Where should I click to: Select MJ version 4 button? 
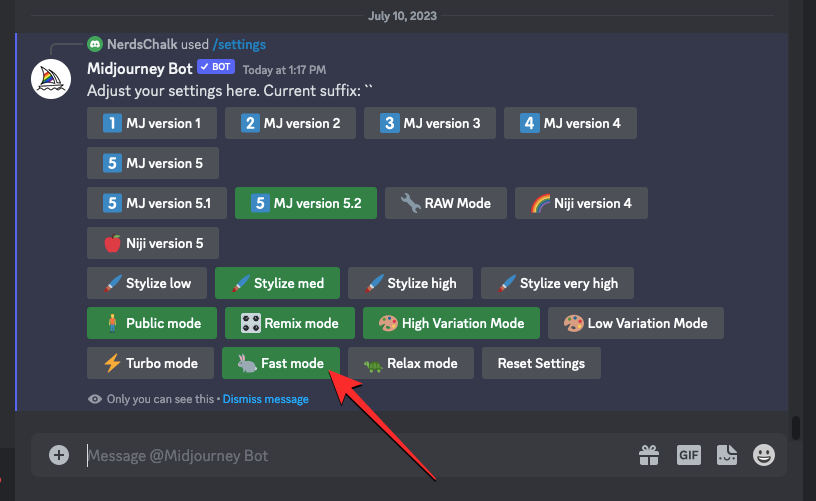pyautogui.click(x=570, y=123)
